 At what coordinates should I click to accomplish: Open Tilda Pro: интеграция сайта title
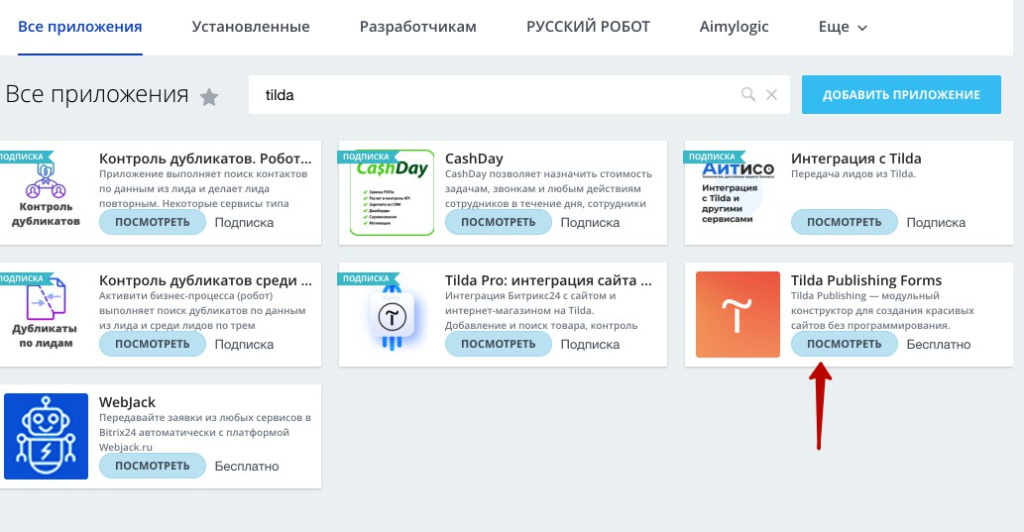point(549,281)
